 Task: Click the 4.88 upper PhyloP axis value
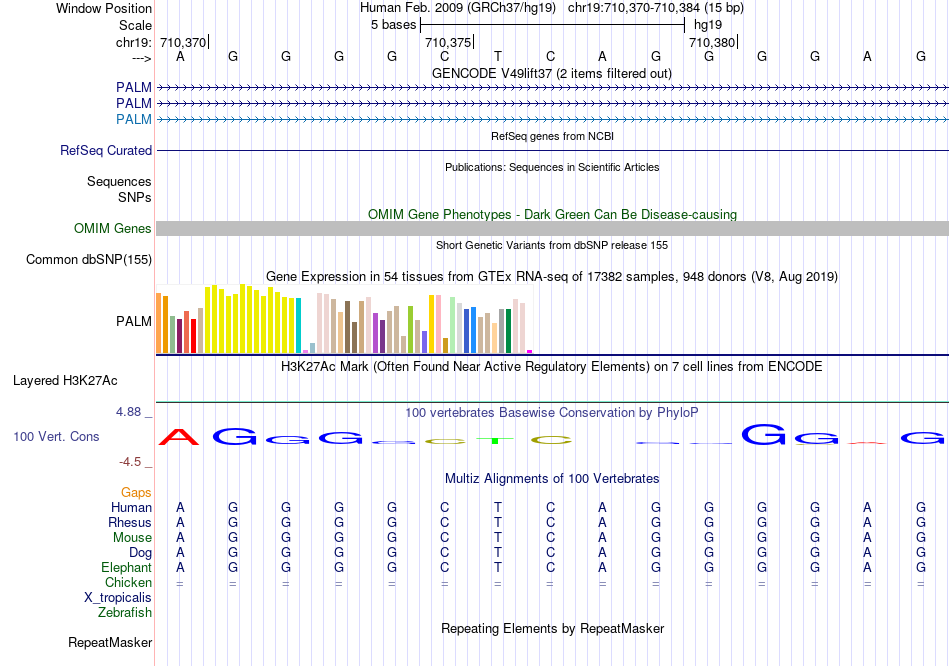coord(128,412)
